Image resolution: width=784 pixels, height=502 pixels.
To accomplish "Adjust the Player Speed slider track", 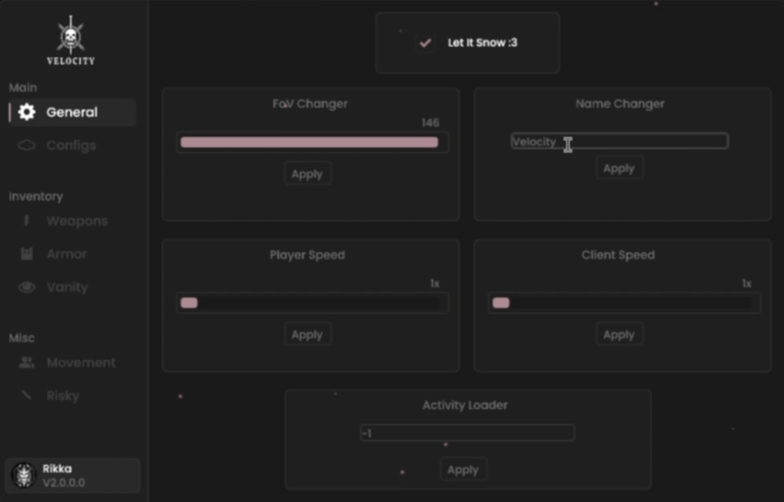I will coord(312,303).
